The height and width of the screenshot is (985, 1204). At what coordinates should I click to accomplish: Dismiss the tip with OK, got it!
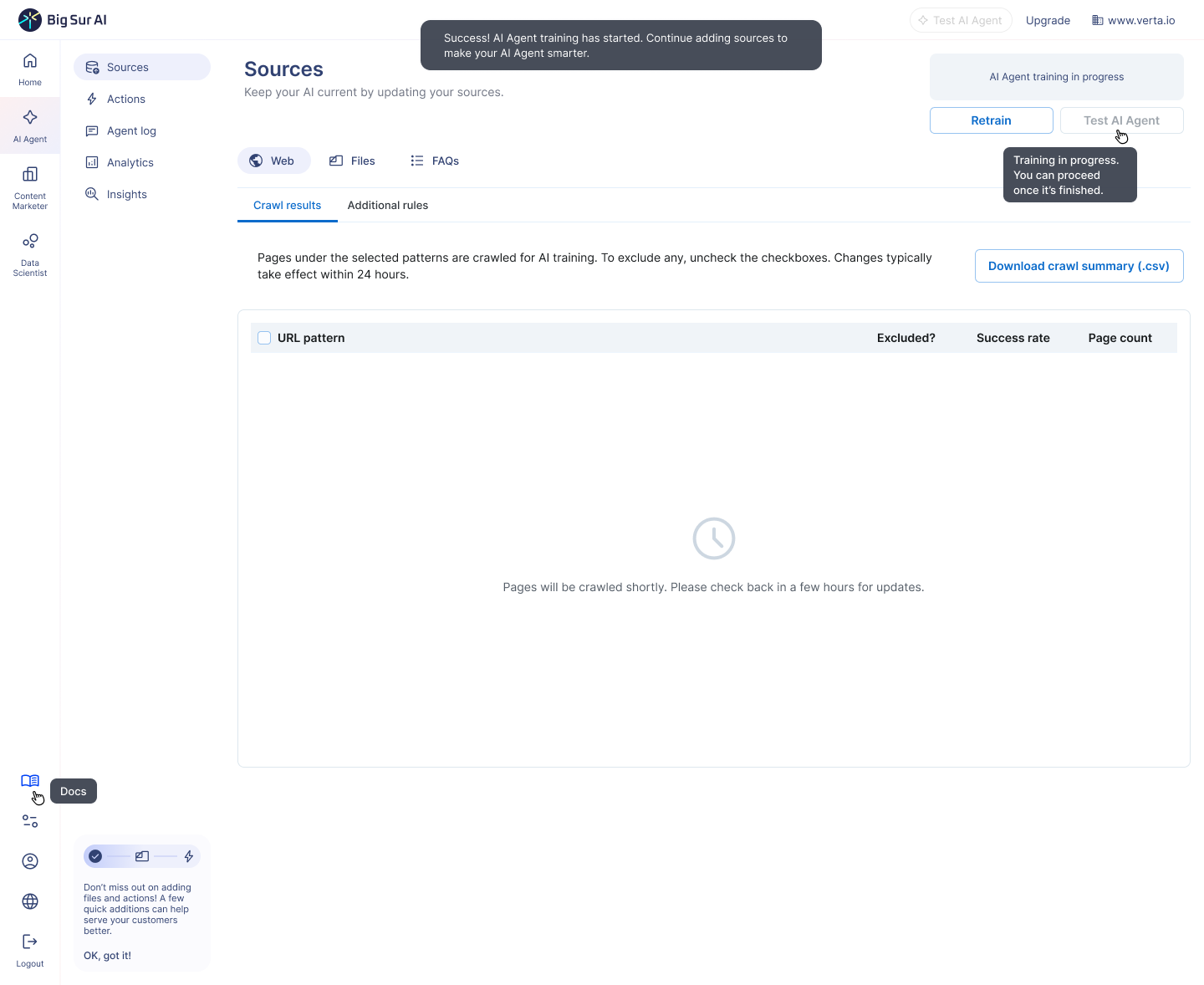click(x=107, y=956)
